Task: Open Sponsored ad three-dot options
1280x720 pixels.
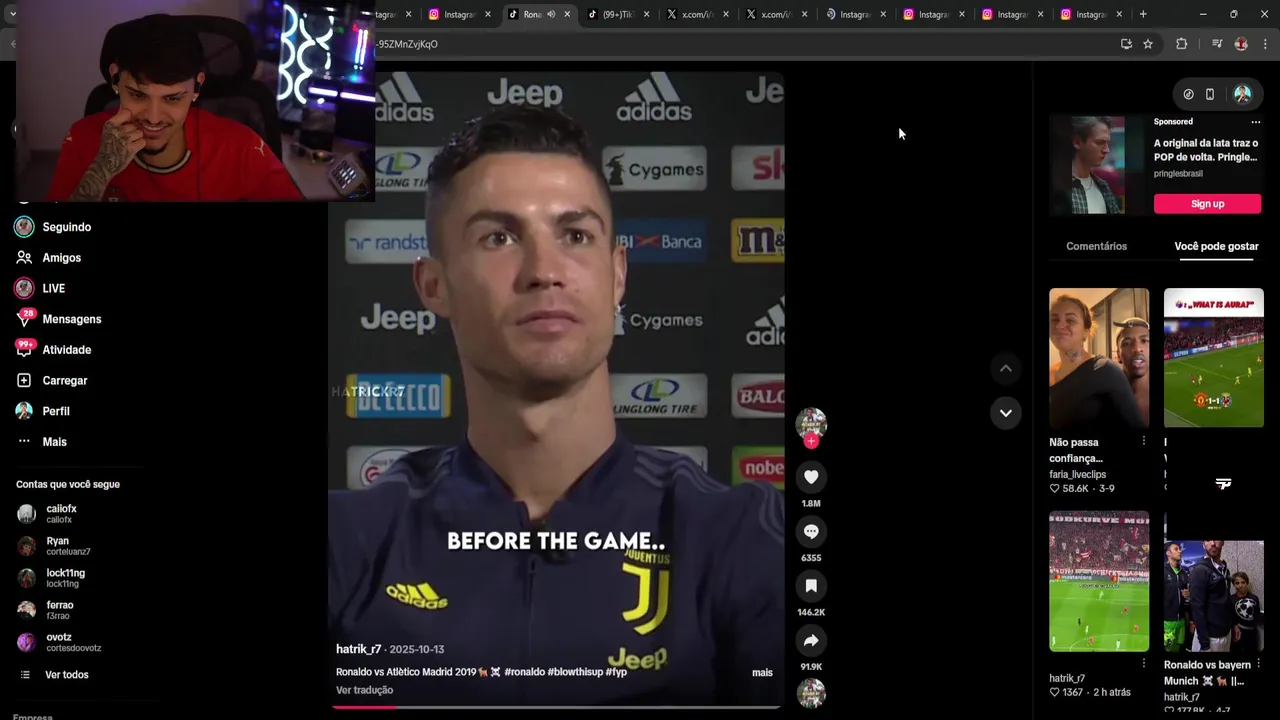Action: pos(1255,122)
